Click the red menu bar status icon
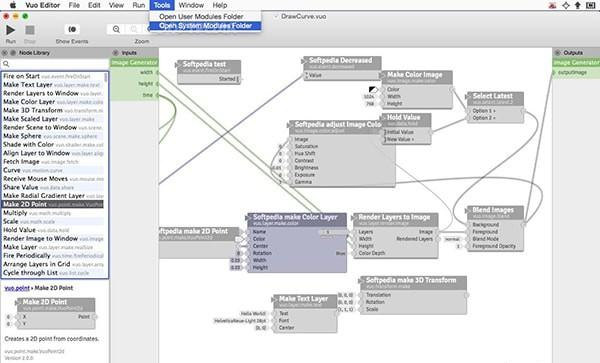600x363 pixels. tap(552, 5)
